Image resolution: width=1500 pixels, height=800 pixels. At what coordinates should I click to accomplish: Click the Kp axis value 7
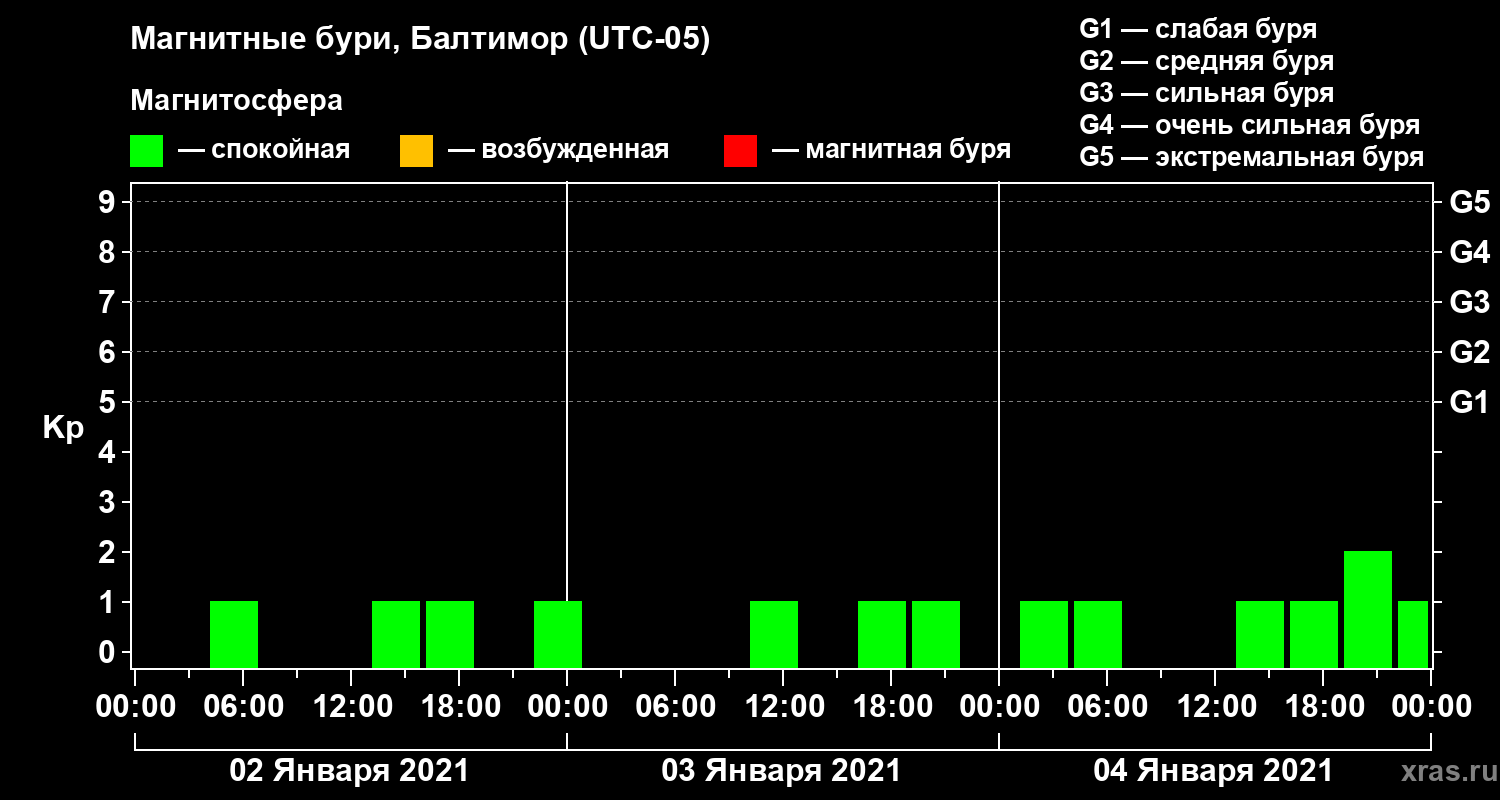109,302
